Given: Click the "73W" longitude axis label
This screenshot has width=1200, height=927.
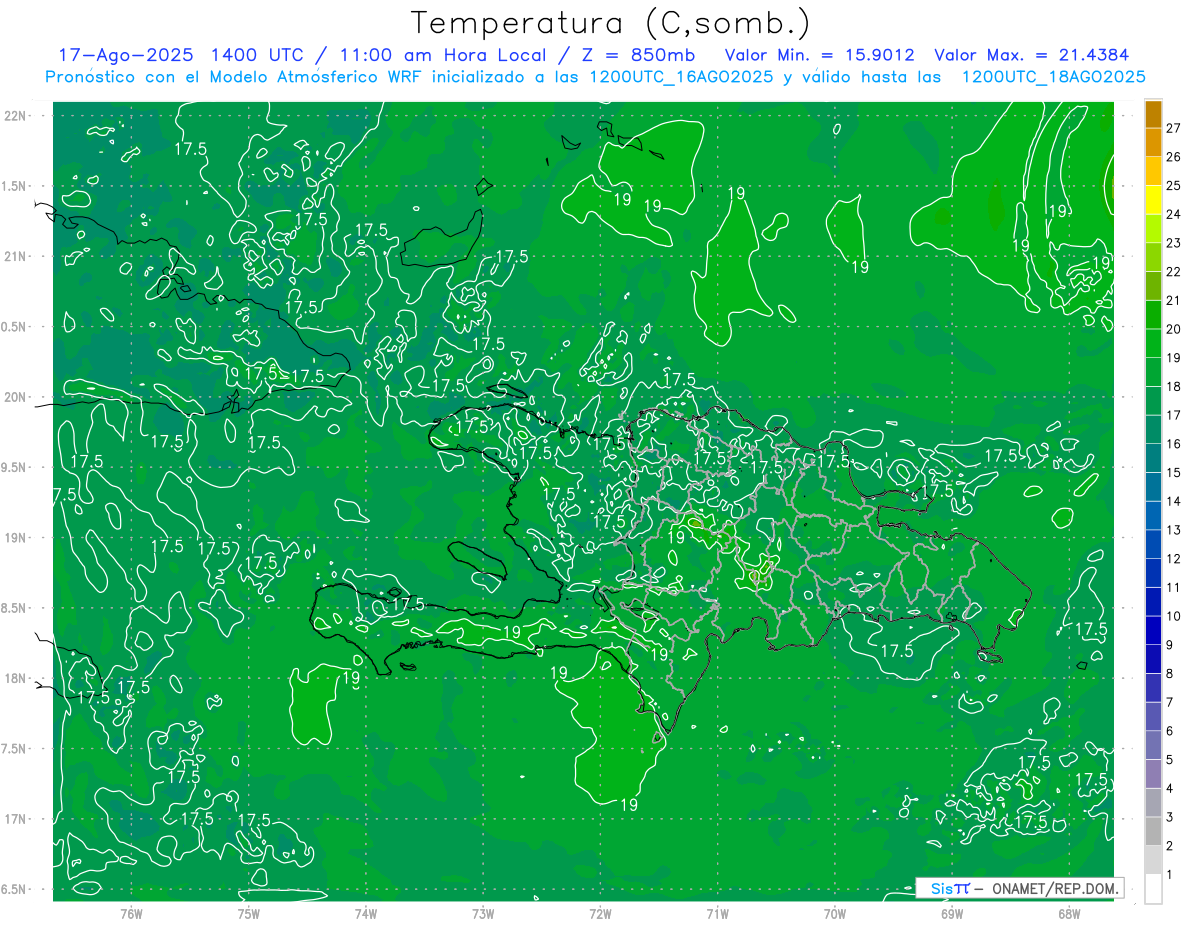Looking at the screenshot, I should 483,914.
